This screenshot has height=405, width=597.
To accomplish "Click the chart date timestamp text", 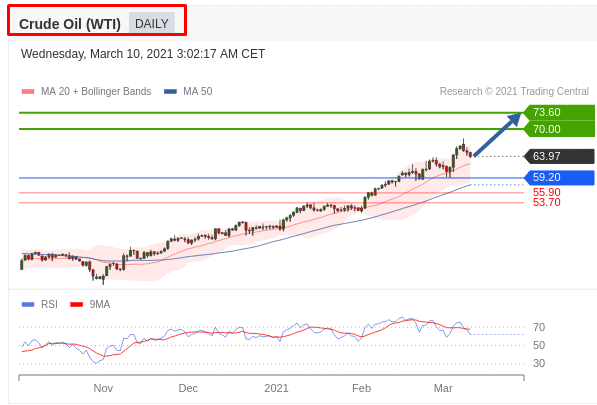I will [143, 54].
